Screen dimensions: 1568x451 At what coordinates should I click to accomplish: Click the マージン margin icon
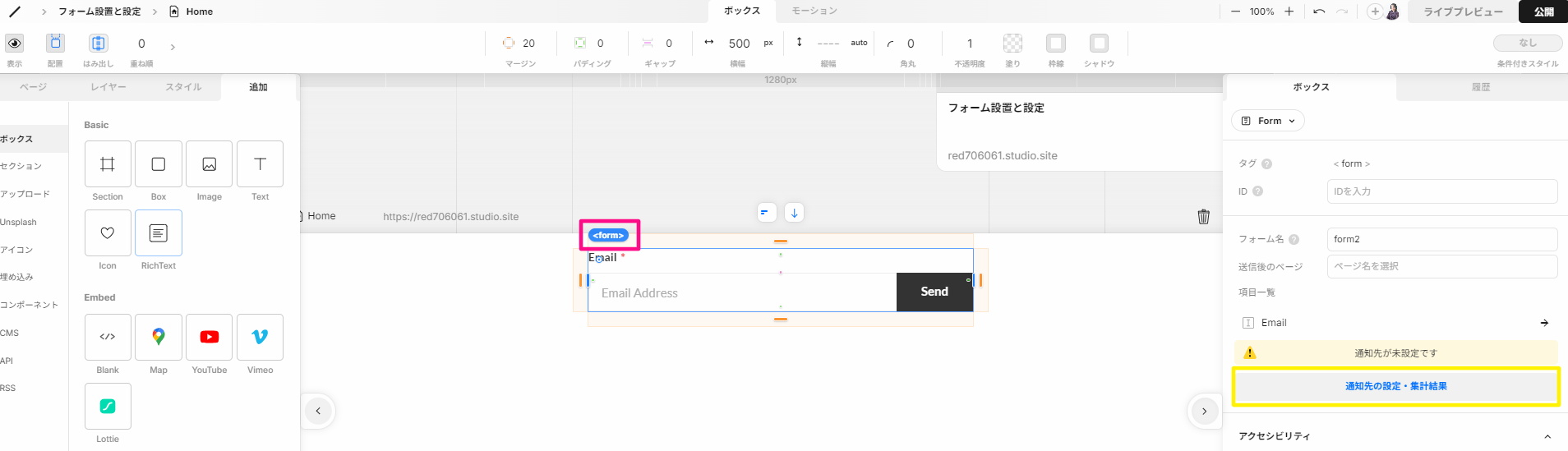tap(509, 43)
